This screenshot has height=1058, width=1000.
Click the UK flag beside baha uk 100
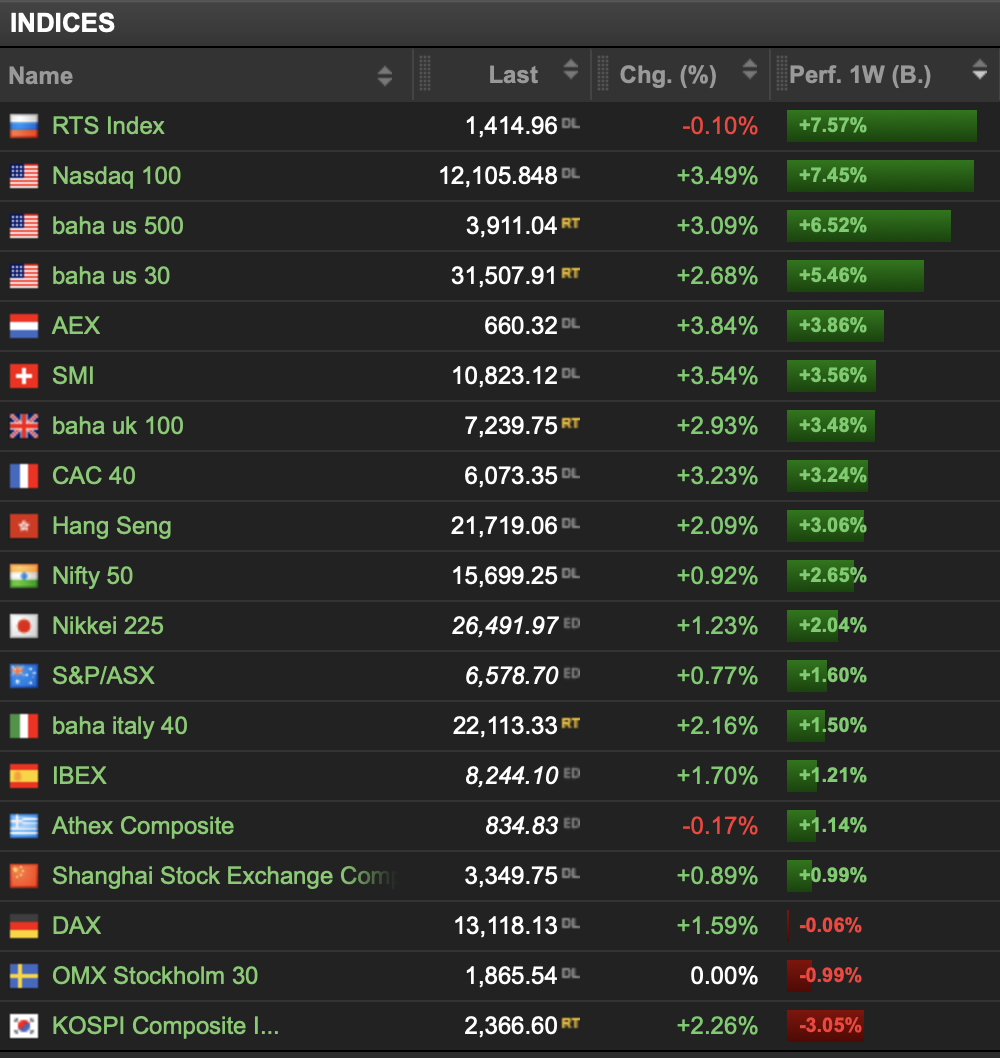(x=24, y=426)
